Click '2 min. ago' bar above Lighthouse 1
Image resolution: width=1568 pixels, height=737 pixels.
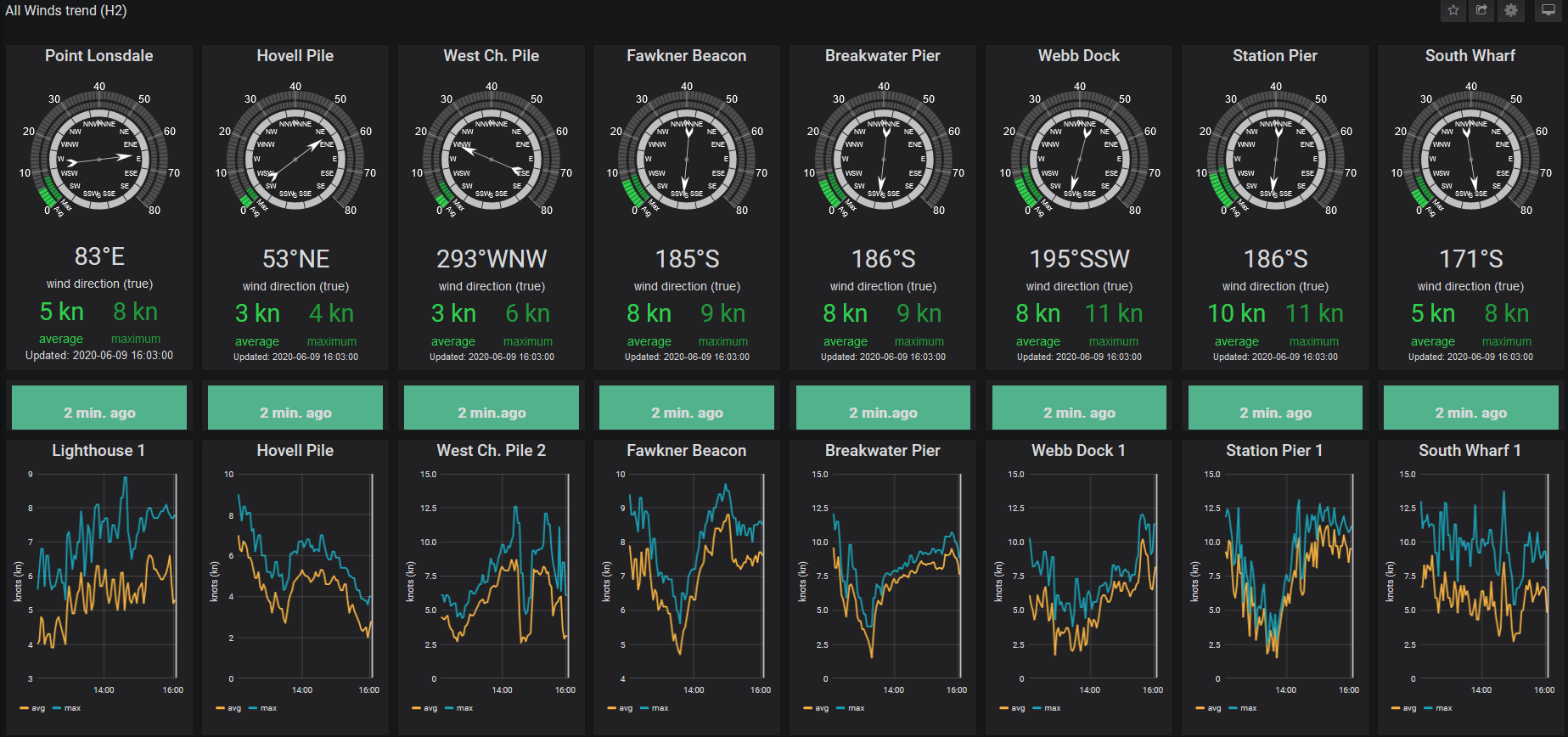click(x=99, y=408)
